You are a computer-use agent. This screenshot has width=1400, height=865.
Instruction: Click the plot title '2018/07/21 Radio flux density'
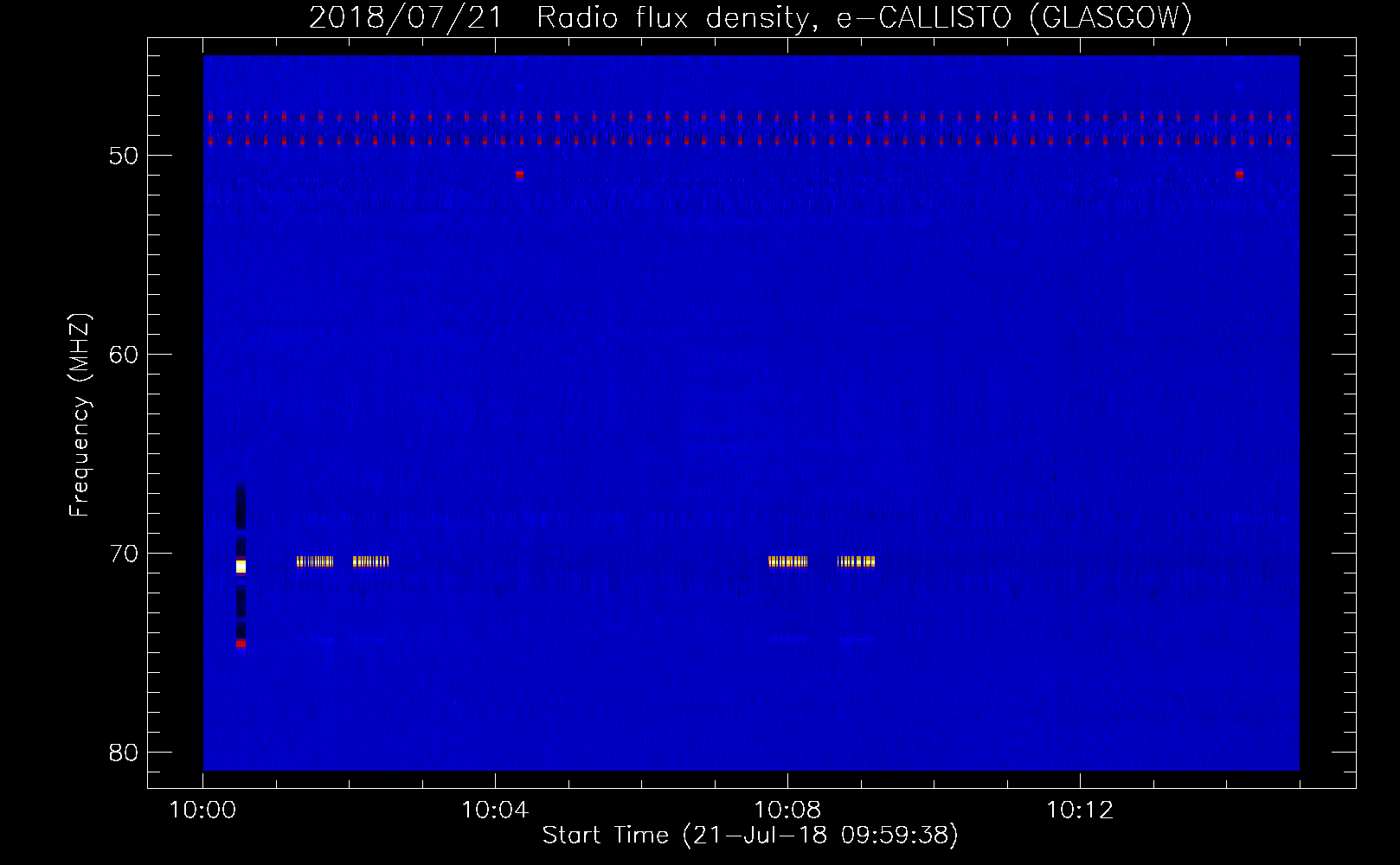click(x=750, y=17)
